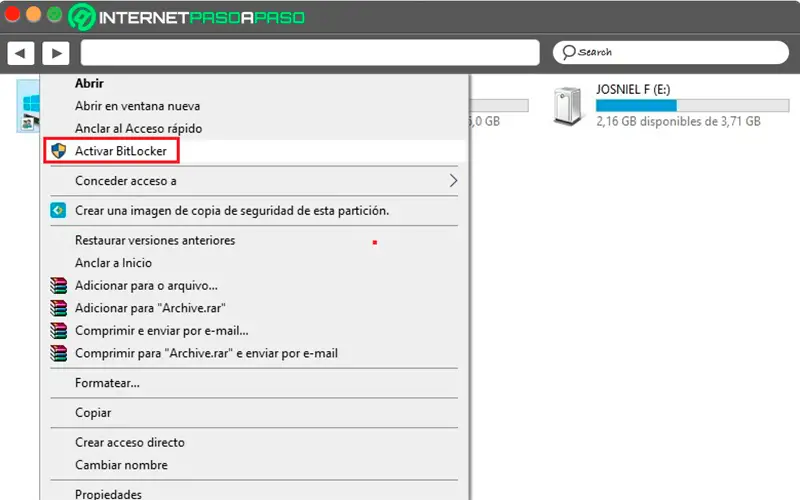Click the backup partition image icon
Screen dimensions: 800x500
(58, 210)
